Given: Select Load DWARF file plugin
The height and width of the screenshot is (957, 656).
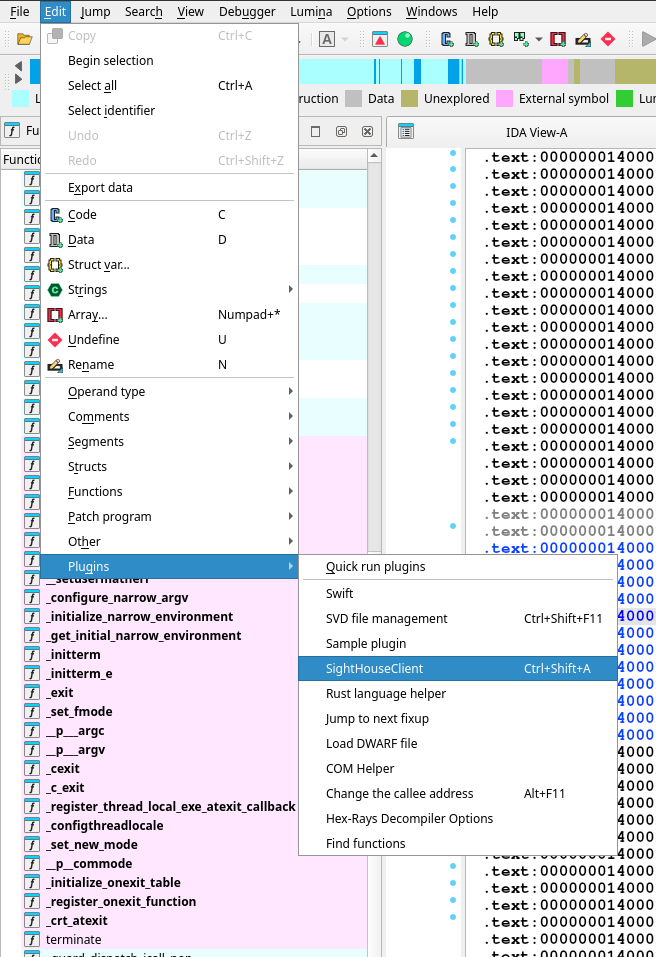Looking at the screenshot, I should point(458,743).
